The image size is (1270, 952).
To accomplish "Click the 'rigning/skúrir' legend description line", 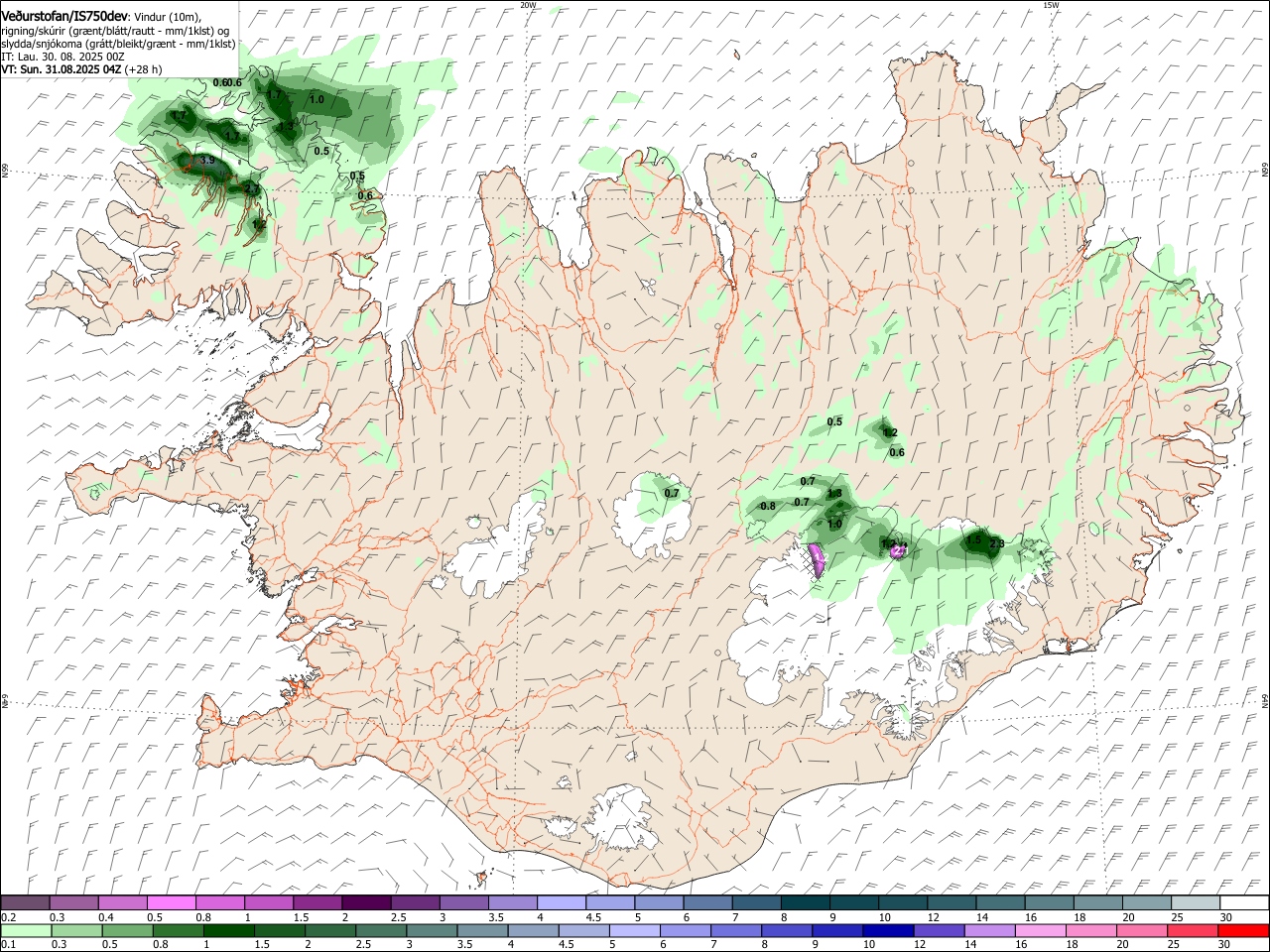I will tap(115, 31).
